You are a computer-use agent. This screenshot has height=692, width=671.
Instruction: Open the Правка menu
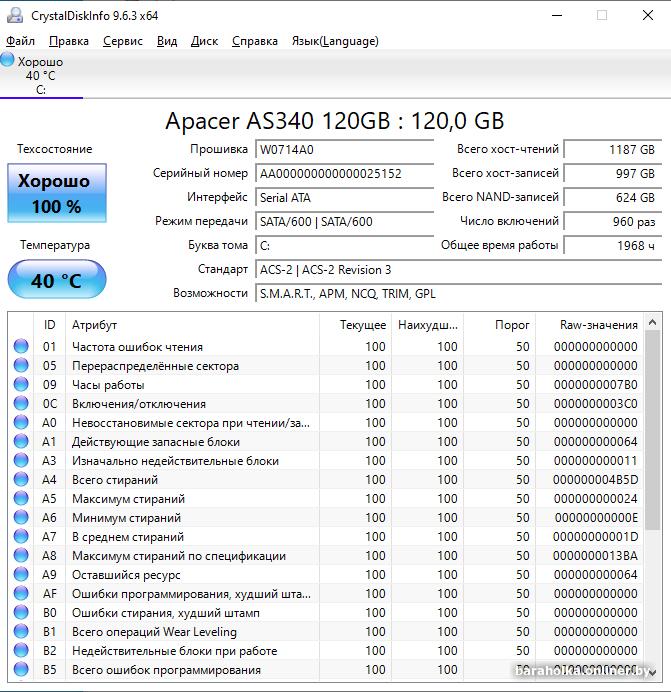click(69, 41)
